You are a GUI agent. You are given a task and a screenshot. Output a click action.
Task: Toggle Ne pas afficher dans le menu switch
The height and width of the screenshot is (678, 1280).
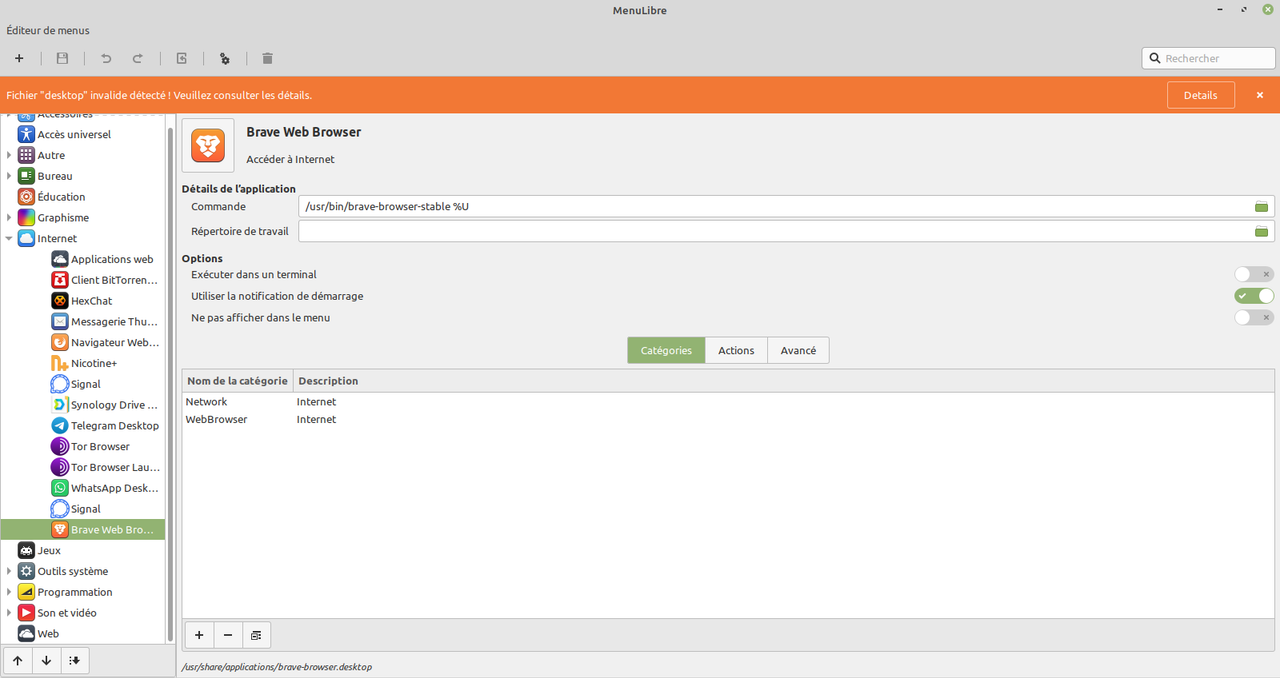(x=1254, y=318)
